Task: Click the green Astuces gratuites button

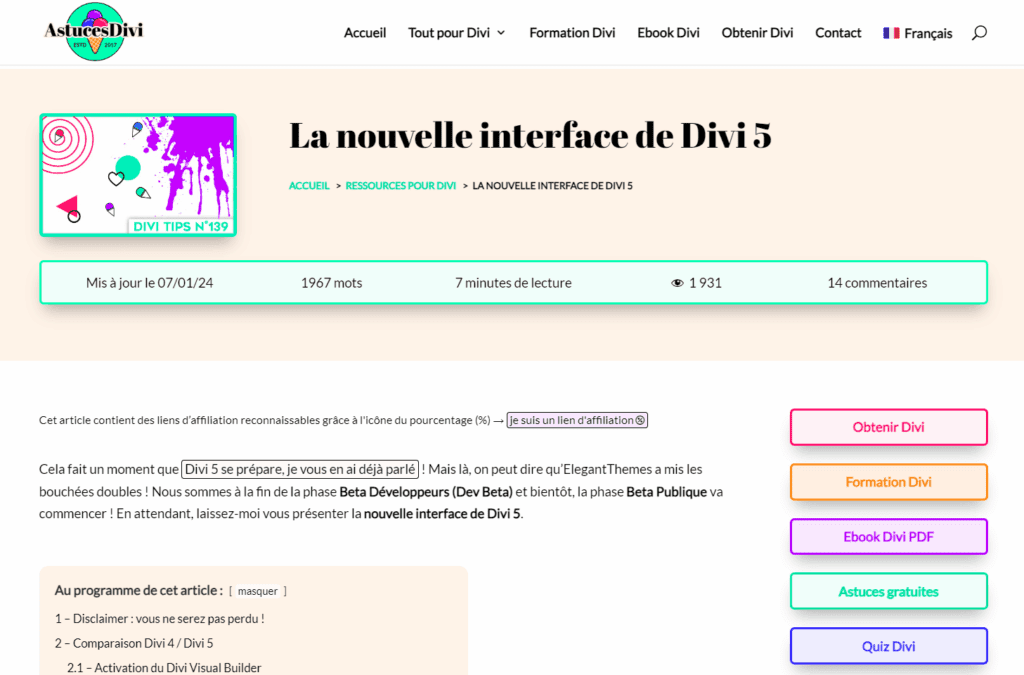Action: (888, 591)
